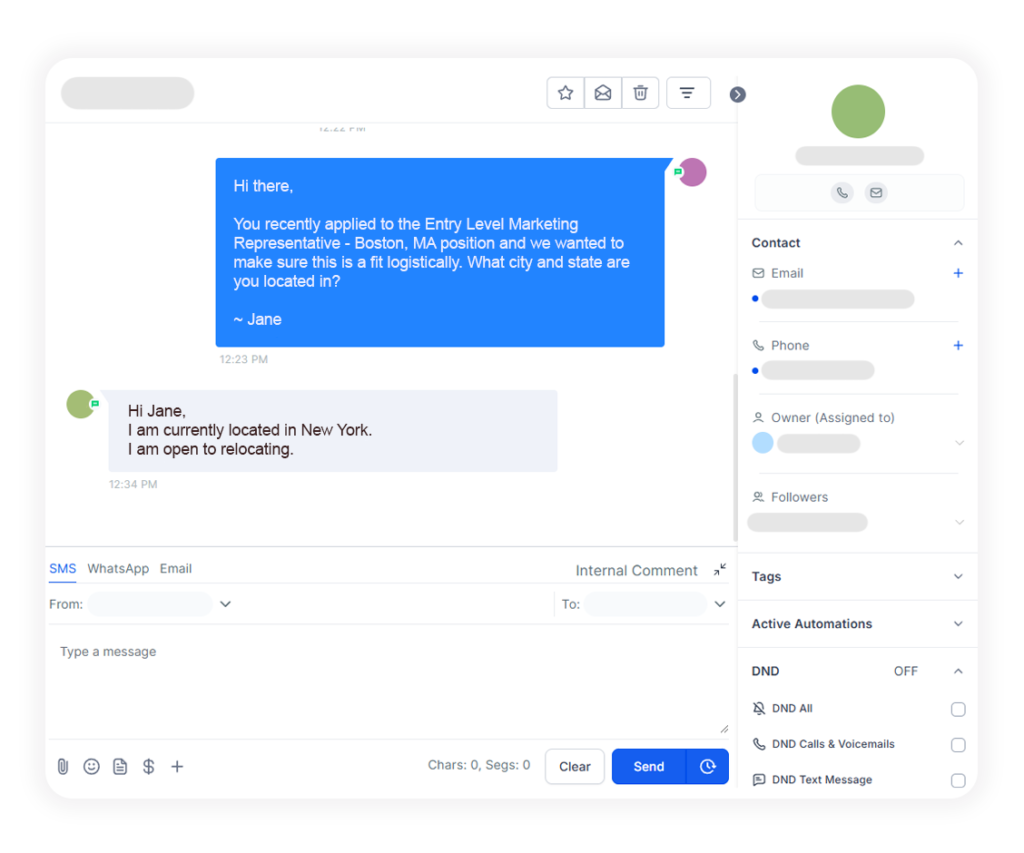Image resolution: width=1024 pixels, height=853 pixels.
Task: Send the message
Action: 648,766
